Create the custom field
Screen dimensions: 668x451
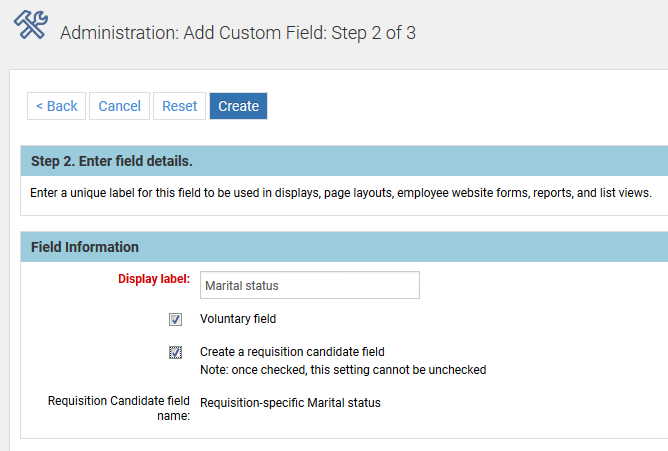coord(238,106)
